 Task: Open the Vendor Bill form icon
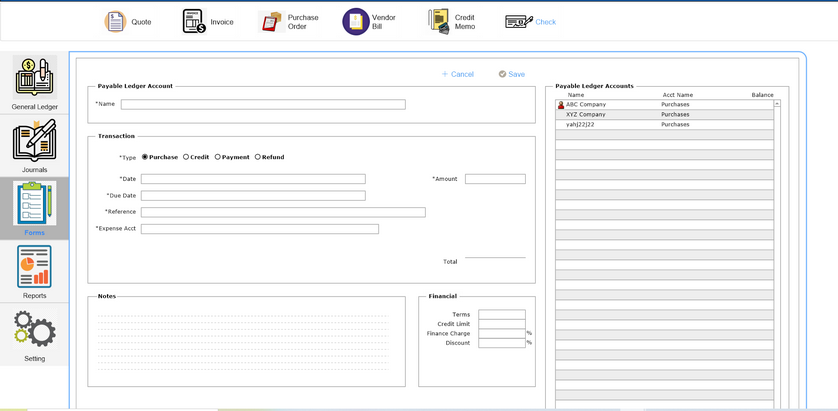coord(356,22)
